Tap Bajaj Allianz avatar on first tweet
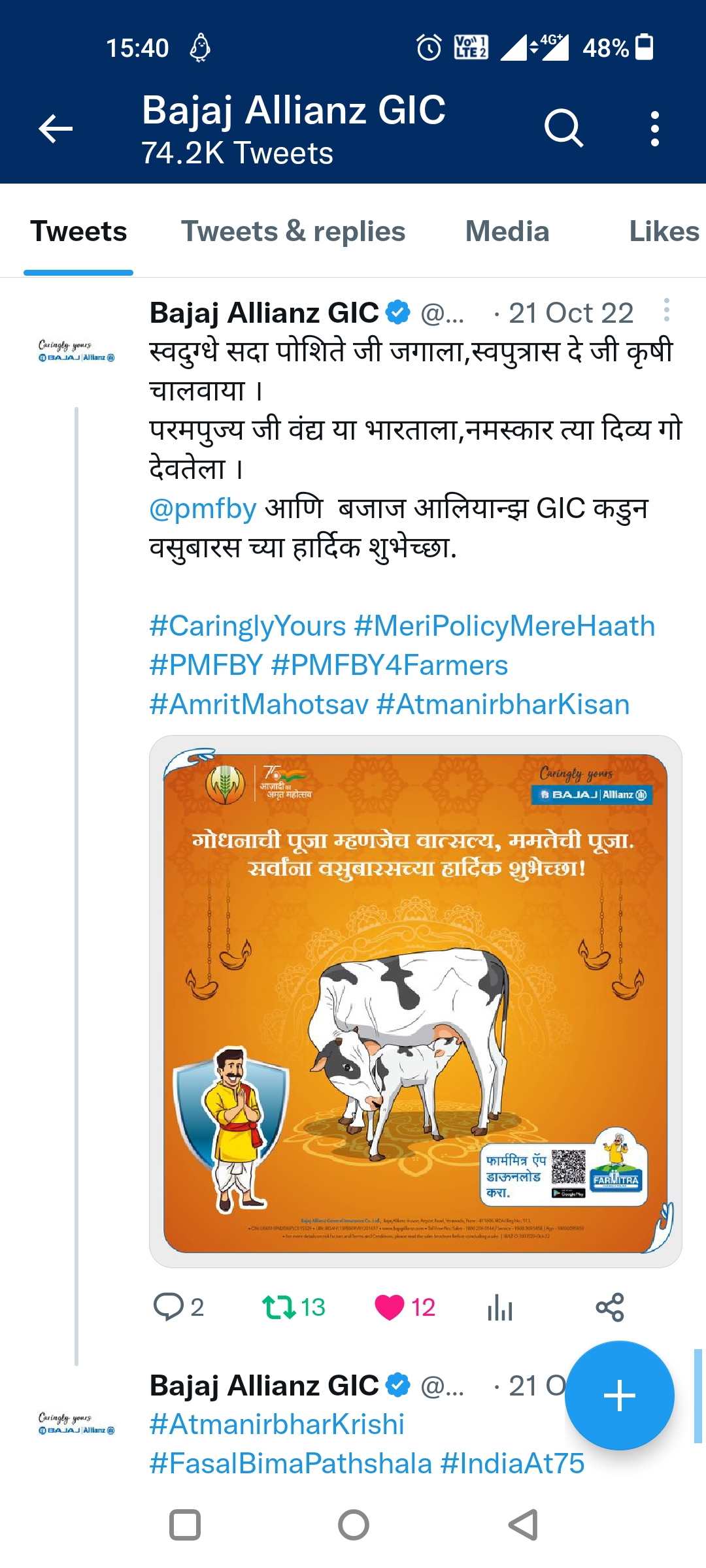 (x=76, y=351)
